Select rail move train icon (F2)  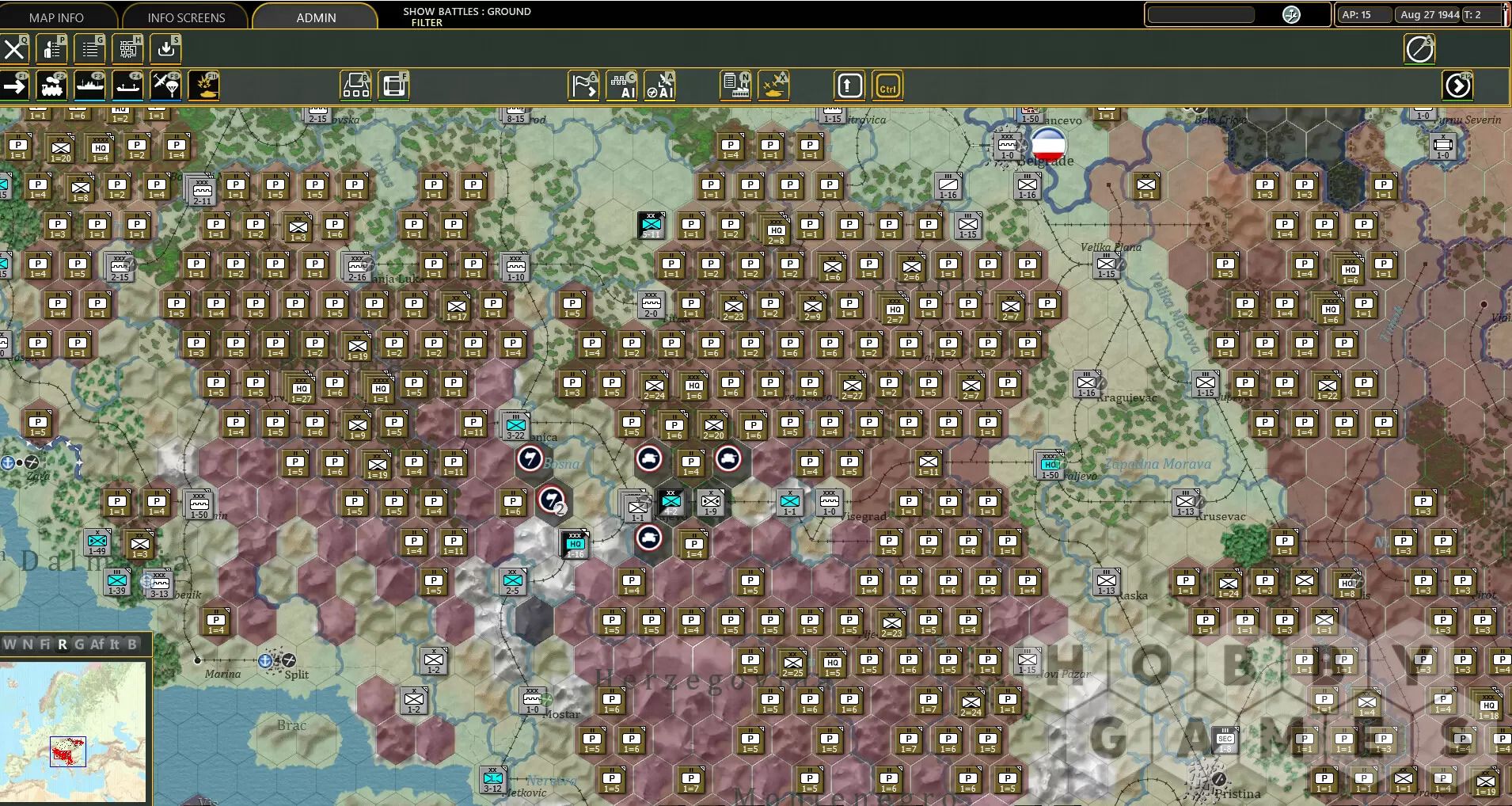[x=52, y=86]
